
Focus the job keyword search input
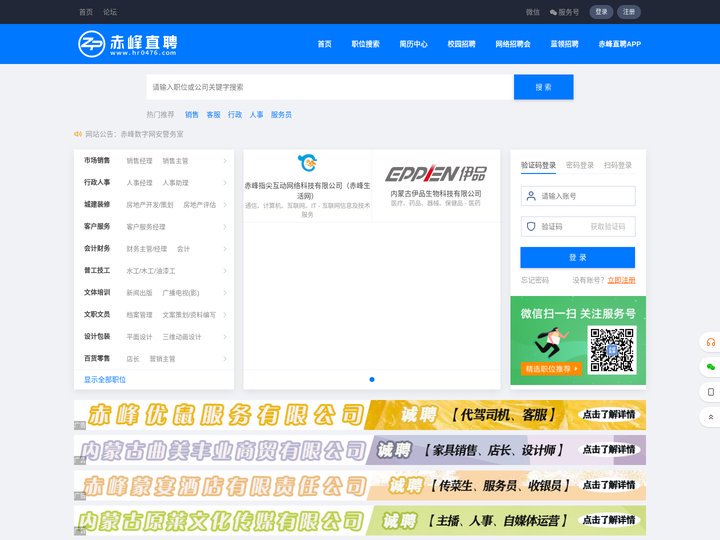(x=330, y=87)
